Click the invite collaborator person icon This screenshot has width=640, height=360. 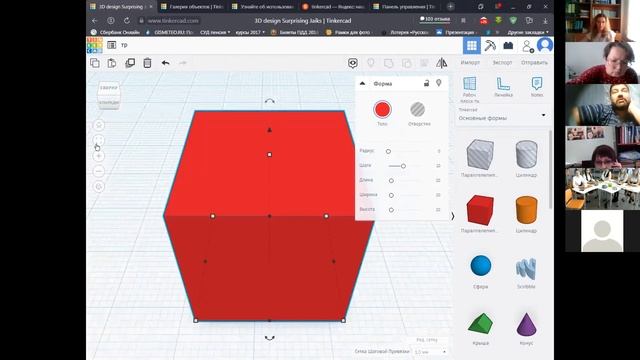pos(527,46)
